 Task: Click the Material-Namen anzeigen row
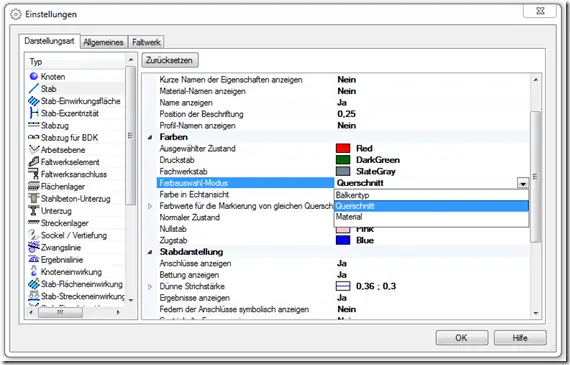pyautogui.click(x=342, y=91)
